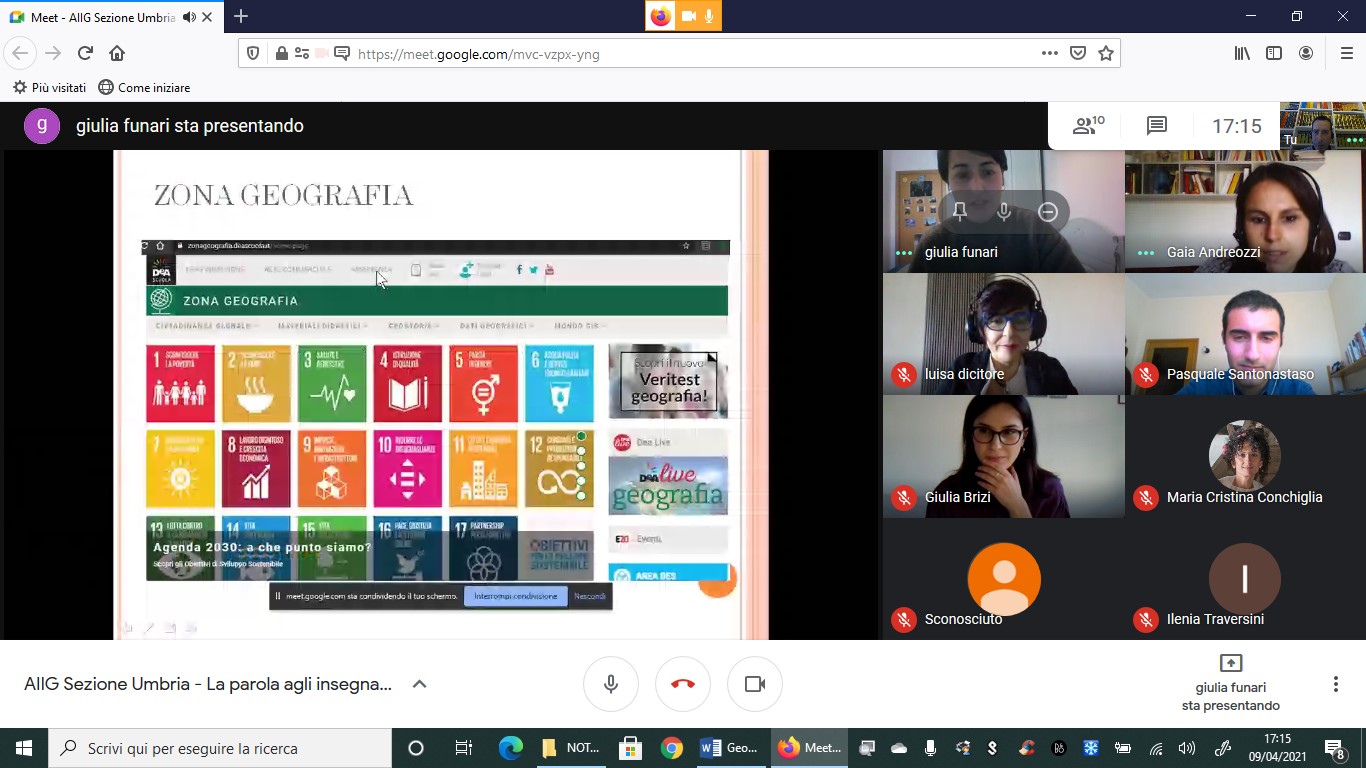Select the Meet AIIG Sezione Umbria tab

112,17
